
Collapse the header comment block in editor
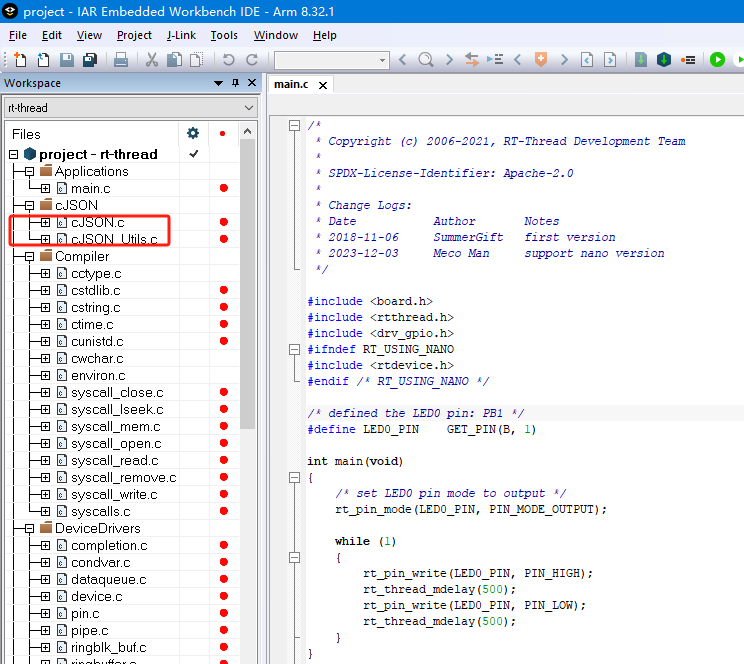pyautogui.click(x=295, y=126)
